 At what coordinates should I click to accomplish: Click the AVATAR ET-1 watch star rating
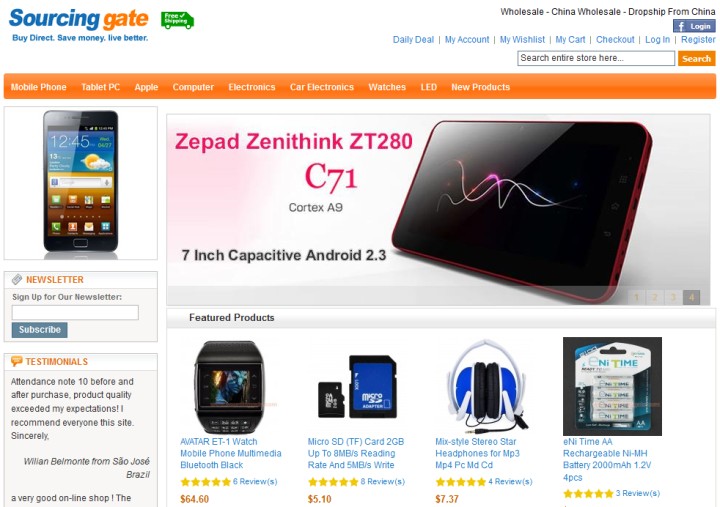205,482
